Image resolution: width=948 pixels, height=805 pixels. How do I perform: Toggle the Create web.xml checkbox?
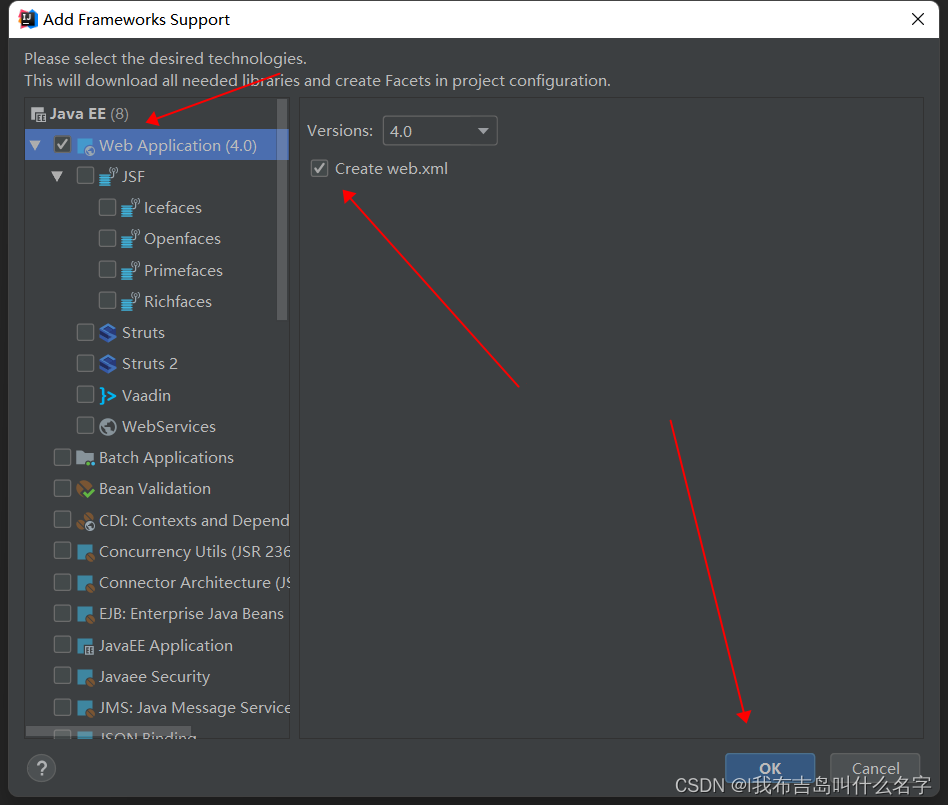(319, 168)
